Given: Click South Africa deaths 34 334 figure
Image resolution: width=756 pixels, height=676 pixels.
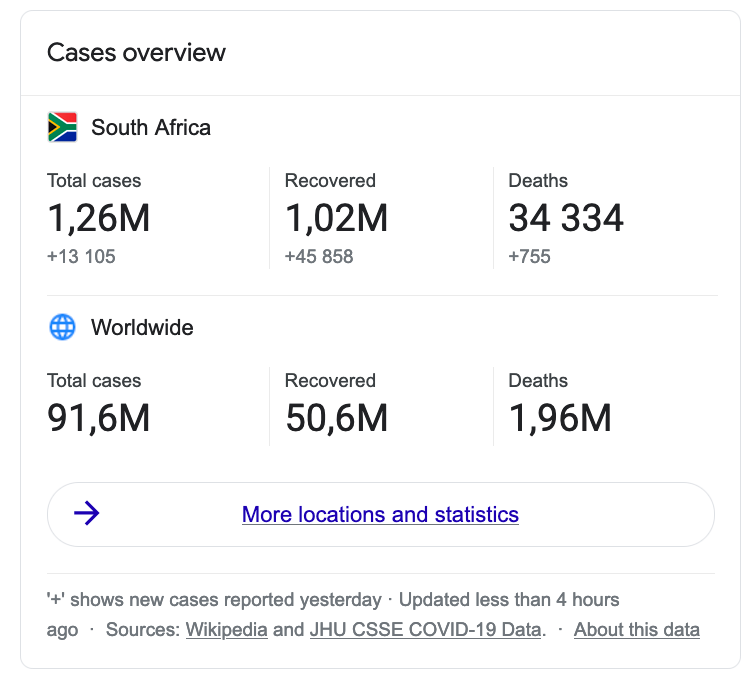Looking at the screenshot, I should click(566, 218).
